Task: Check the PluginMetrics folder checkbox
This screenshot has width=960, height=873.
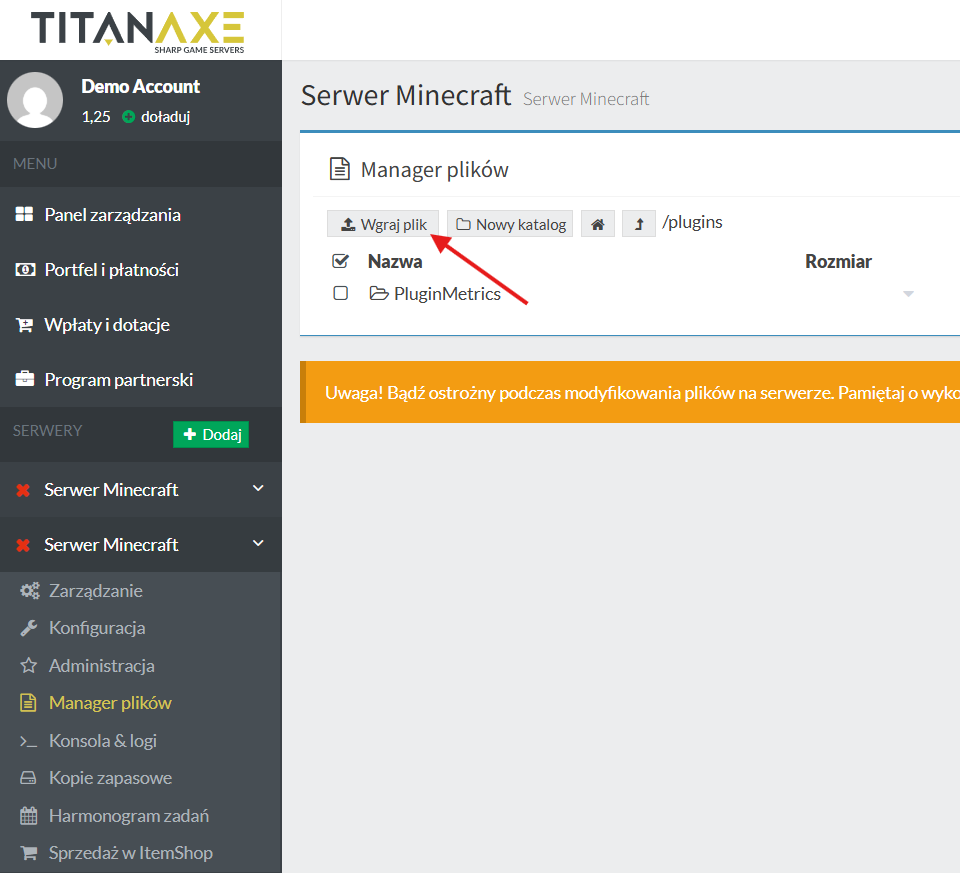Action: pyautogui.click(x=340, y=294)
